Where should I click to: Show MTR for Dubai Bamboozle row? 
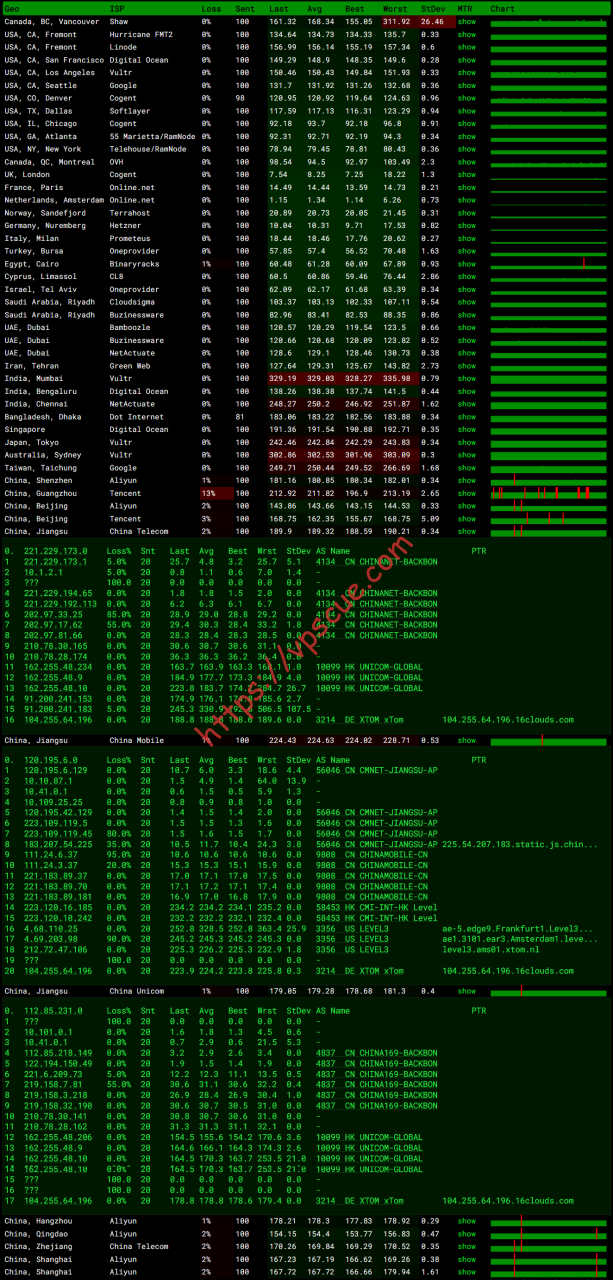467,328
